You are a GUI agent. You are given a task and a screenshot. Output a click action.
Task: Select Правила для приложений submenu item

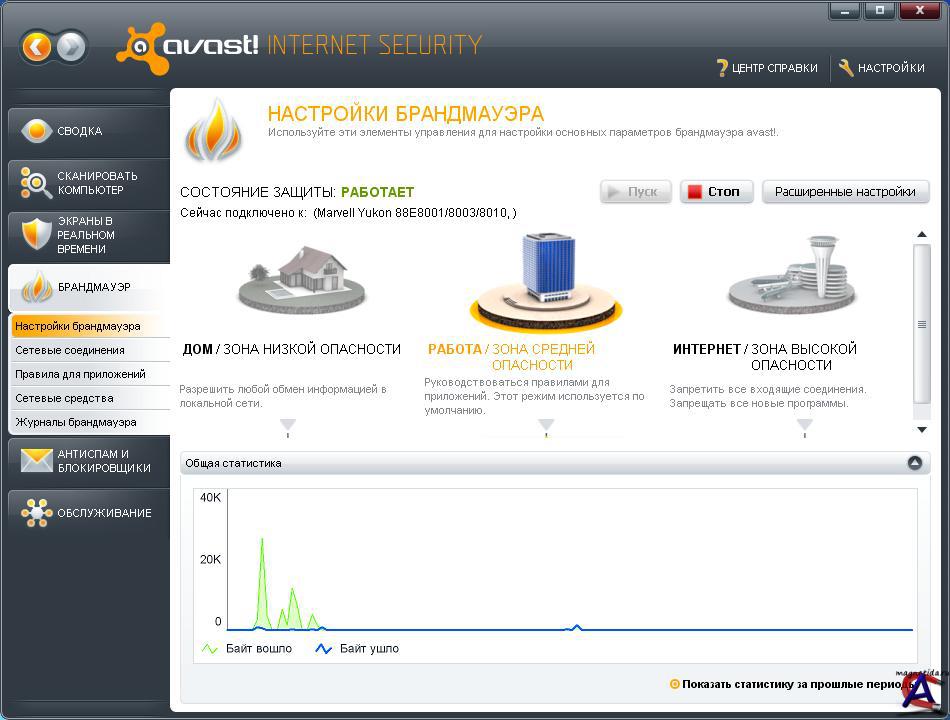coord(80,374)
